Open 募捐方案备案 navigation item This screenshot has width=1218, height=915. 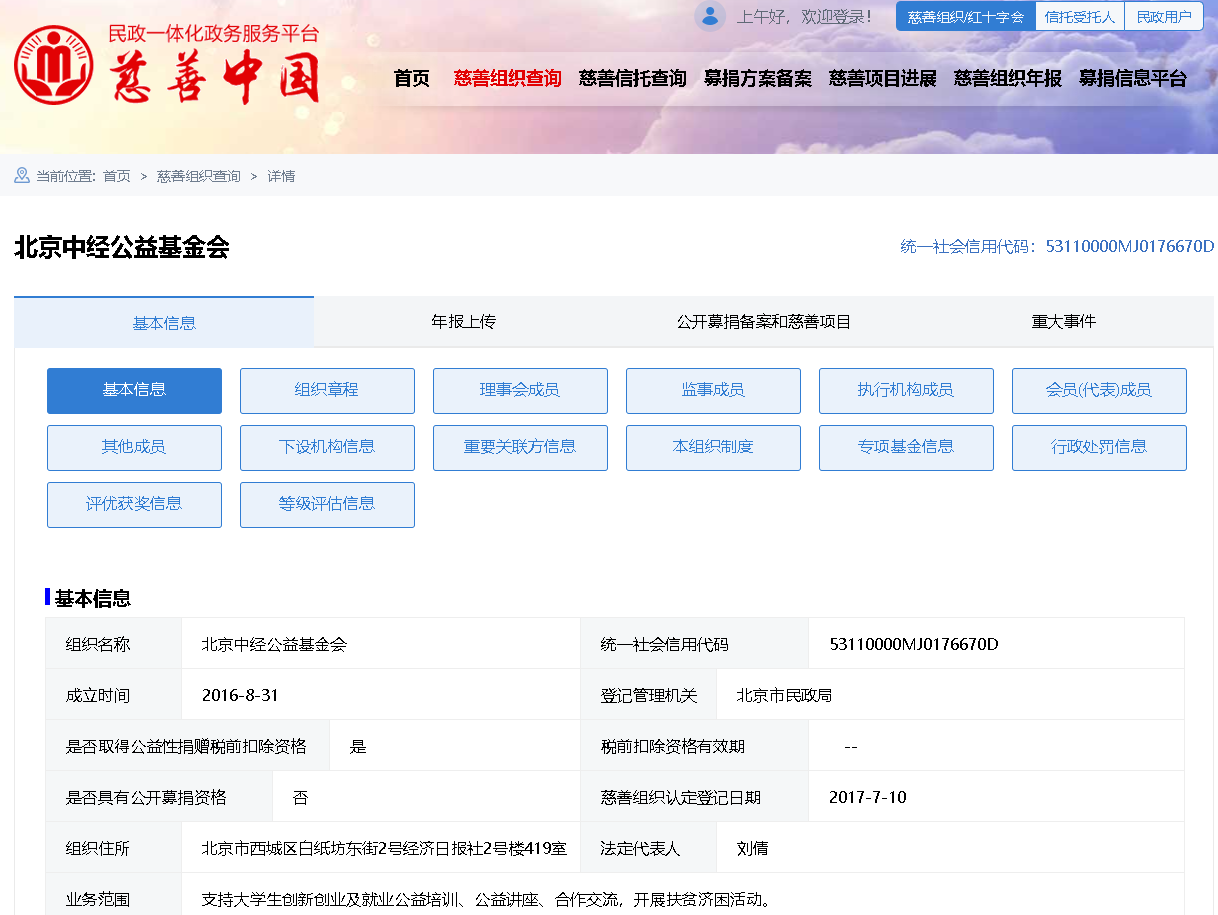757,78
